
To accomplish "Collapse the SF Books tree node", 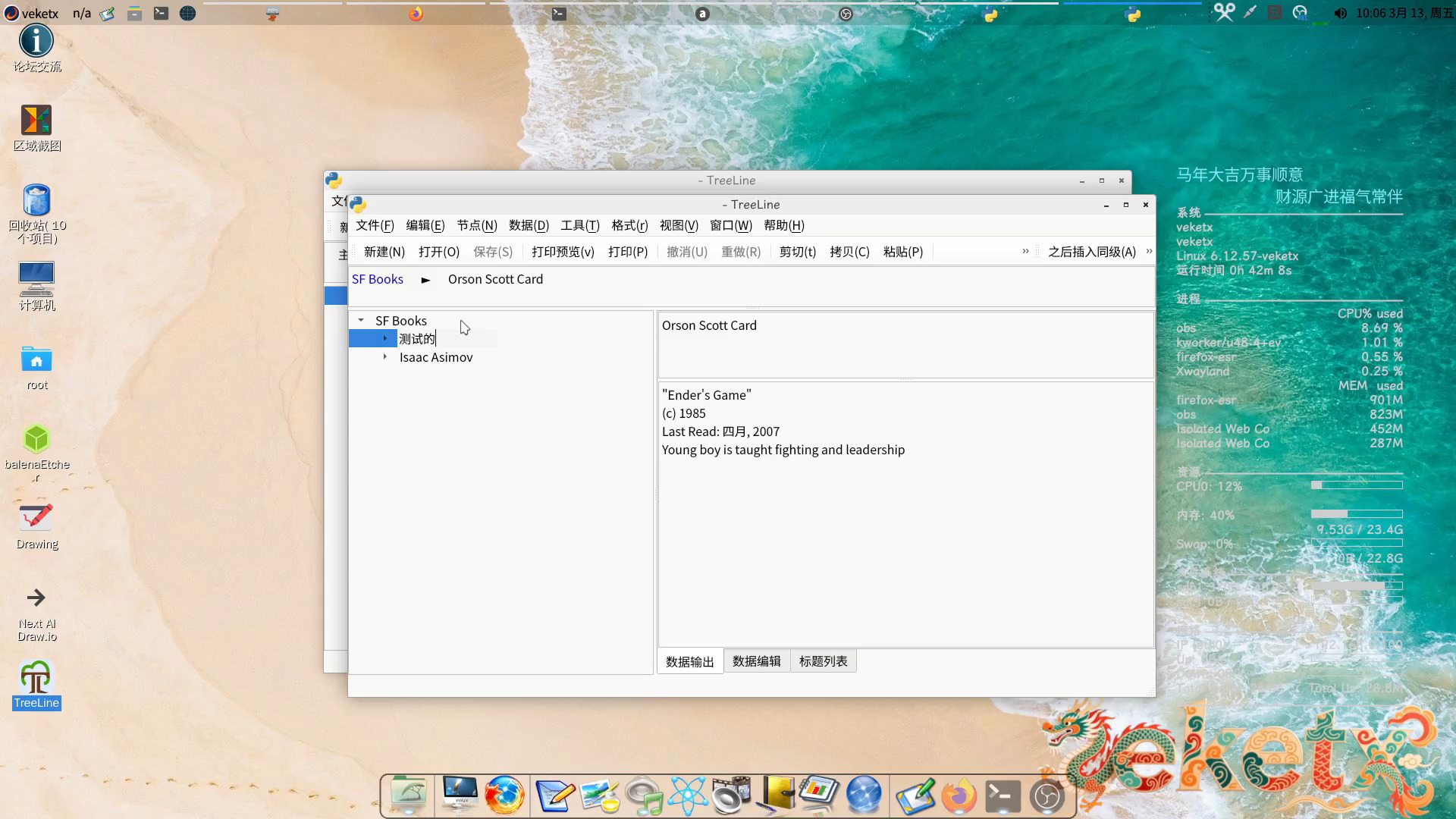I will coord(361,321).
